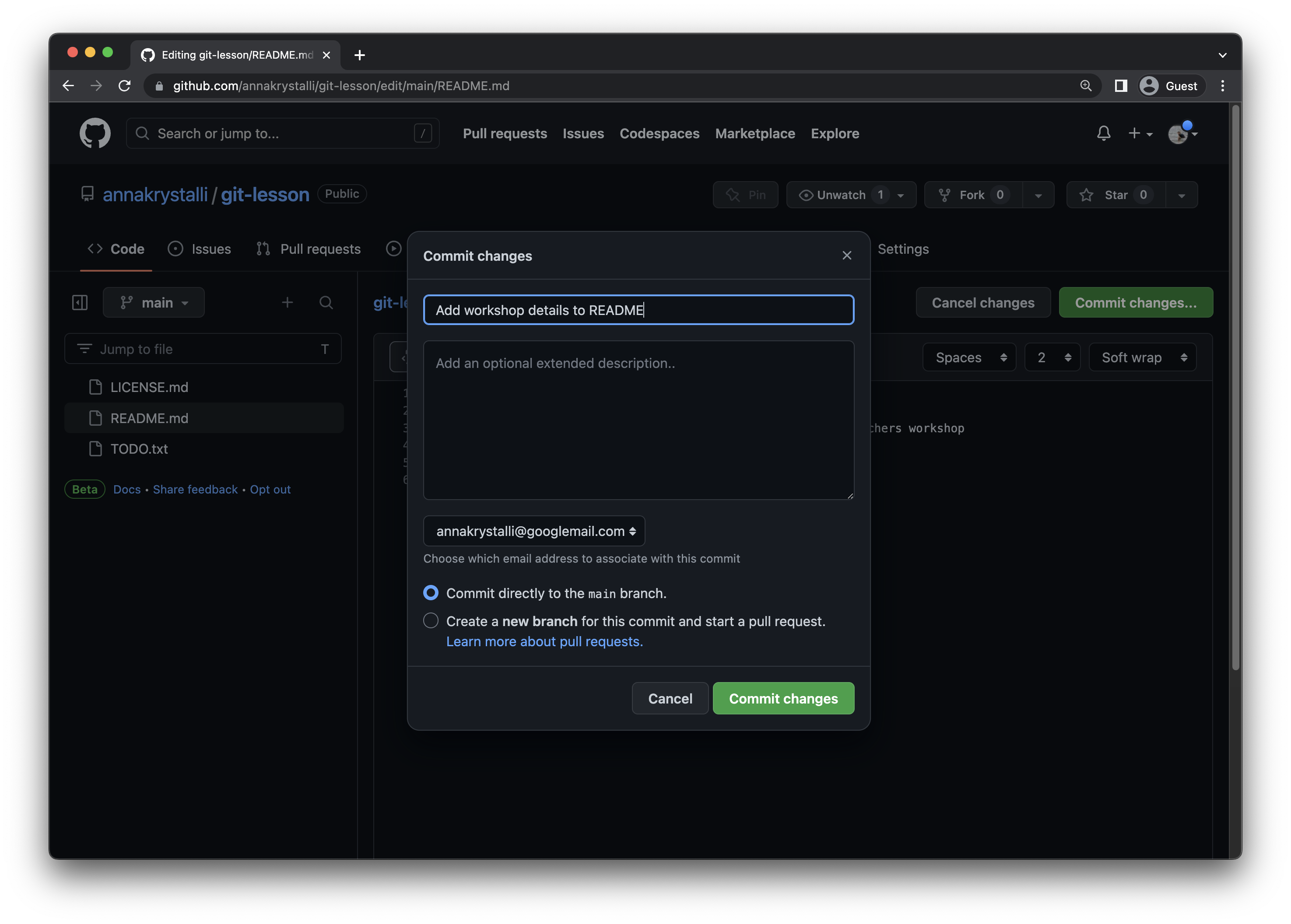Expand the Star lists dropdown
Viewport: 1291px width, 924px height.
coord(1181,195)
